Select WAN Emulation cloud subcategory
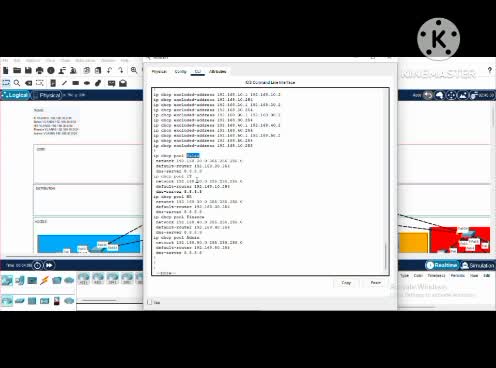Viewport: 496px width, 368px height. coord(69,301)
